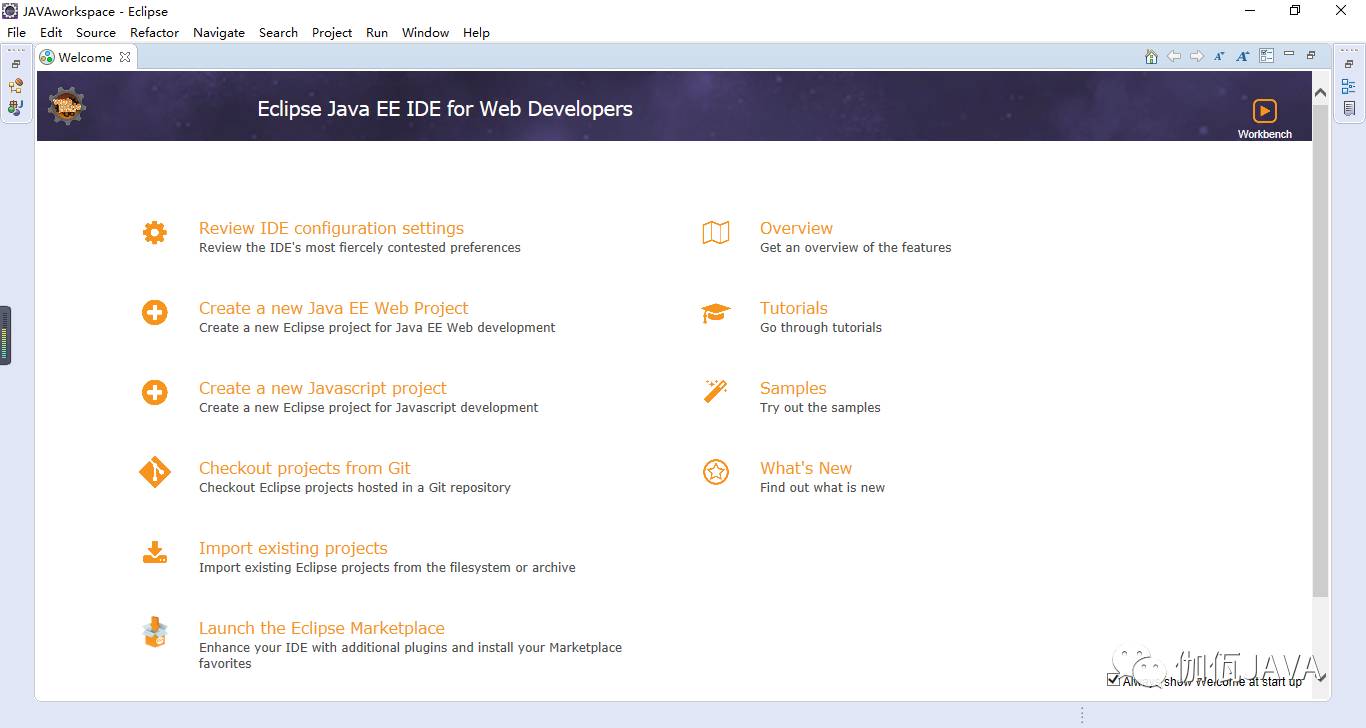Image resolution: width=1366 pixels, height=728 pixels.
Task: Maximize the Welcome view panel
Action: (x=1311, y=55)
